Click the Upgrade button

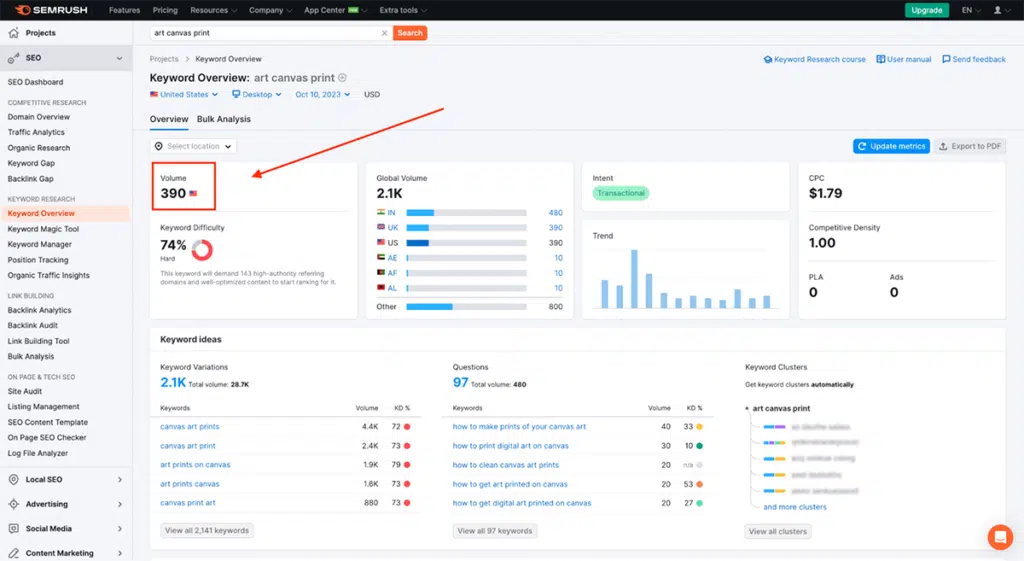(x=926, y=10)
